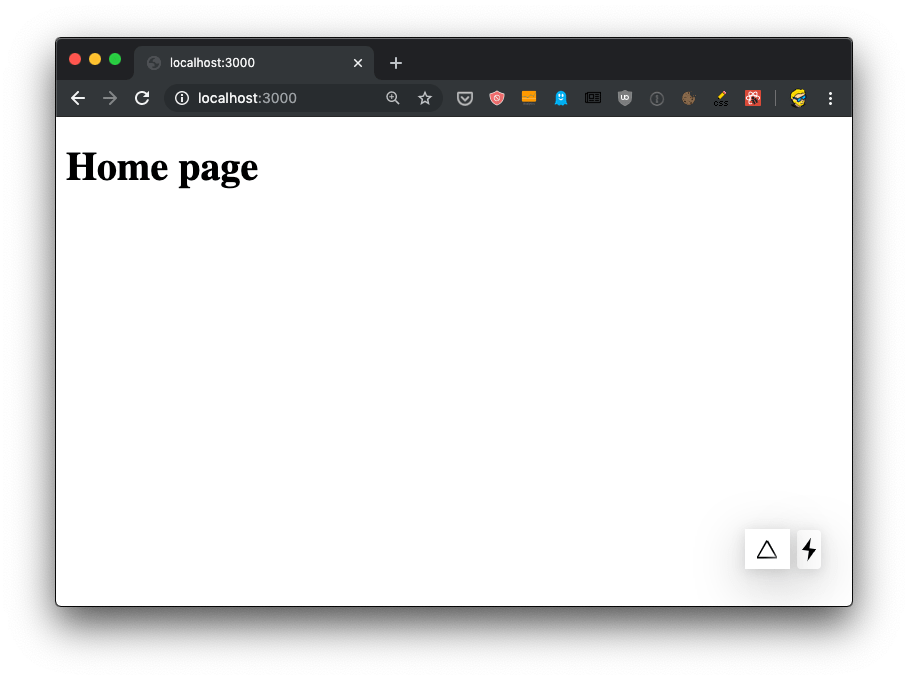Screen dimensions: 908x680
Task: Click inside the address bar
Action: pos(280,98)
